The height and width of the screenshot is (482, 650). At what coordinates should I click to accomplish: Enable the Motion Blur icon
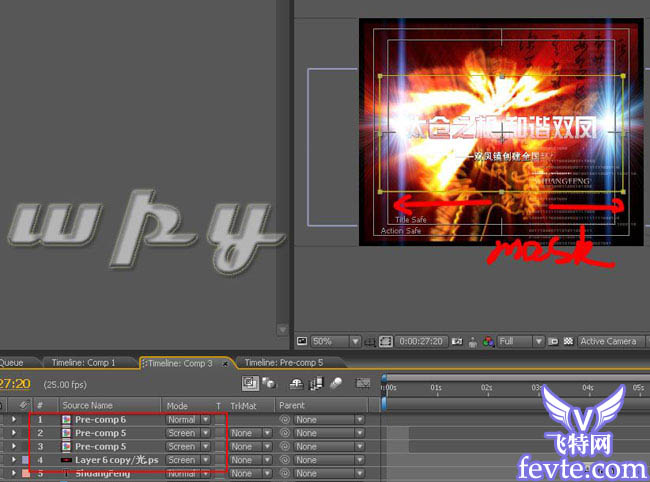(x=336, y=384)
